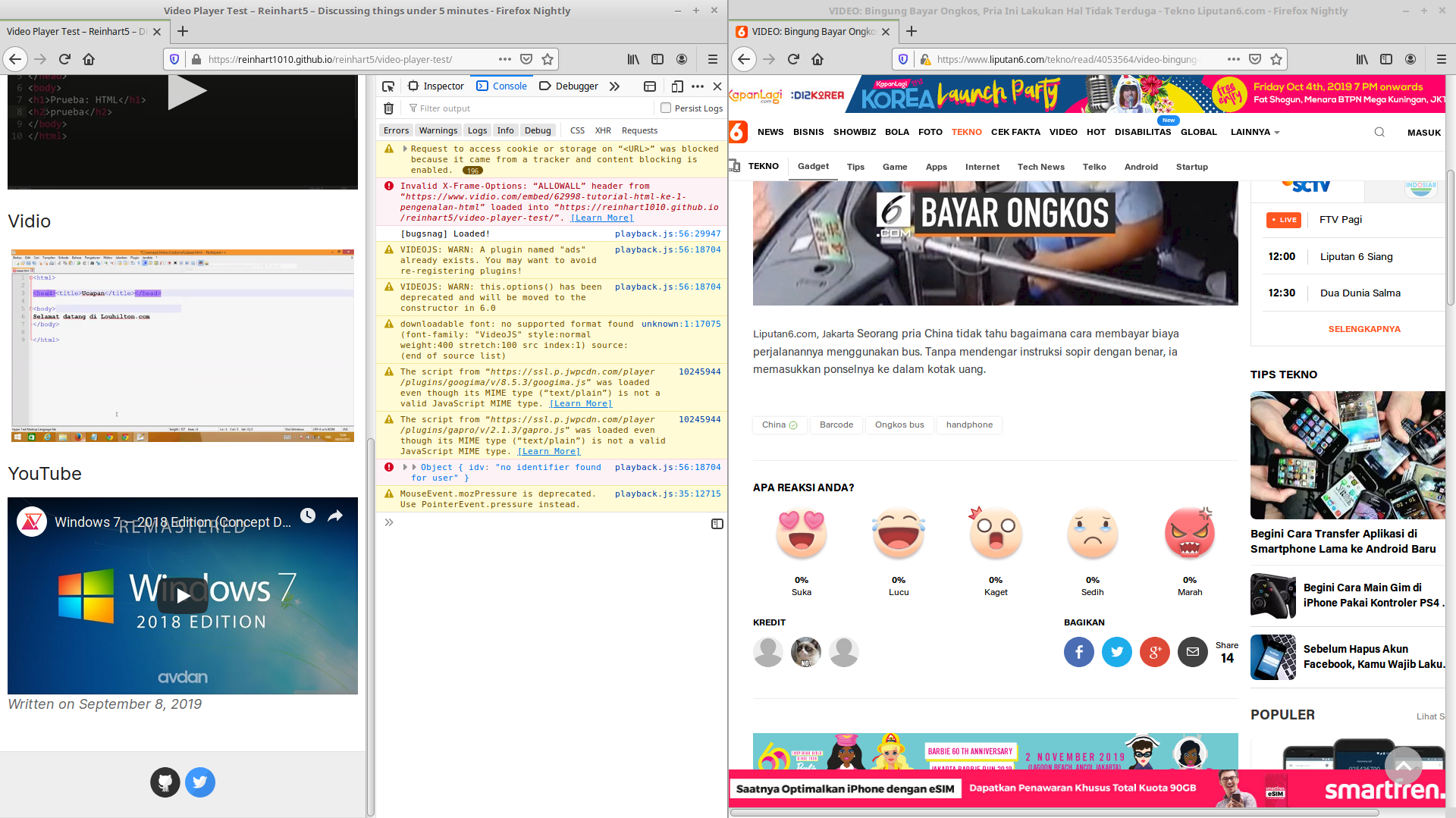Click the Watch later clock on YouTube video

coord(308,516)
